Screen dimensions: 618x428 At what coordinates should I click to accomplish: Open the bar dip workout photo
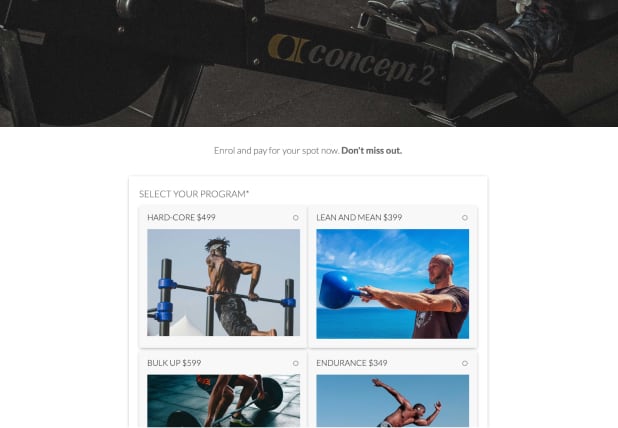coord(223,283)
